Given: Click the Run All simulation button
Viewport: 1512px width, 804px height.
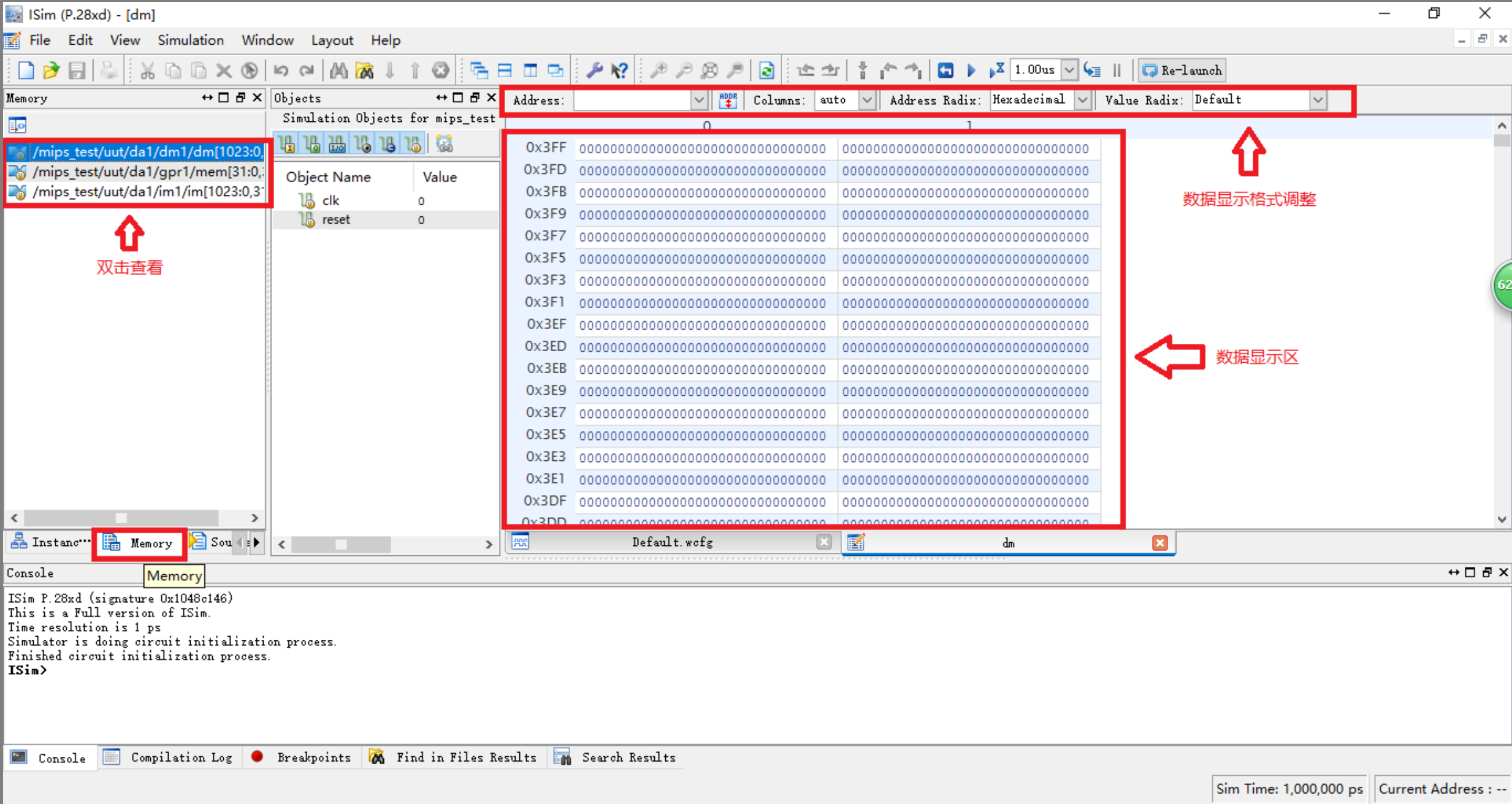Looking at the screenshot, I should coord(971,70).
